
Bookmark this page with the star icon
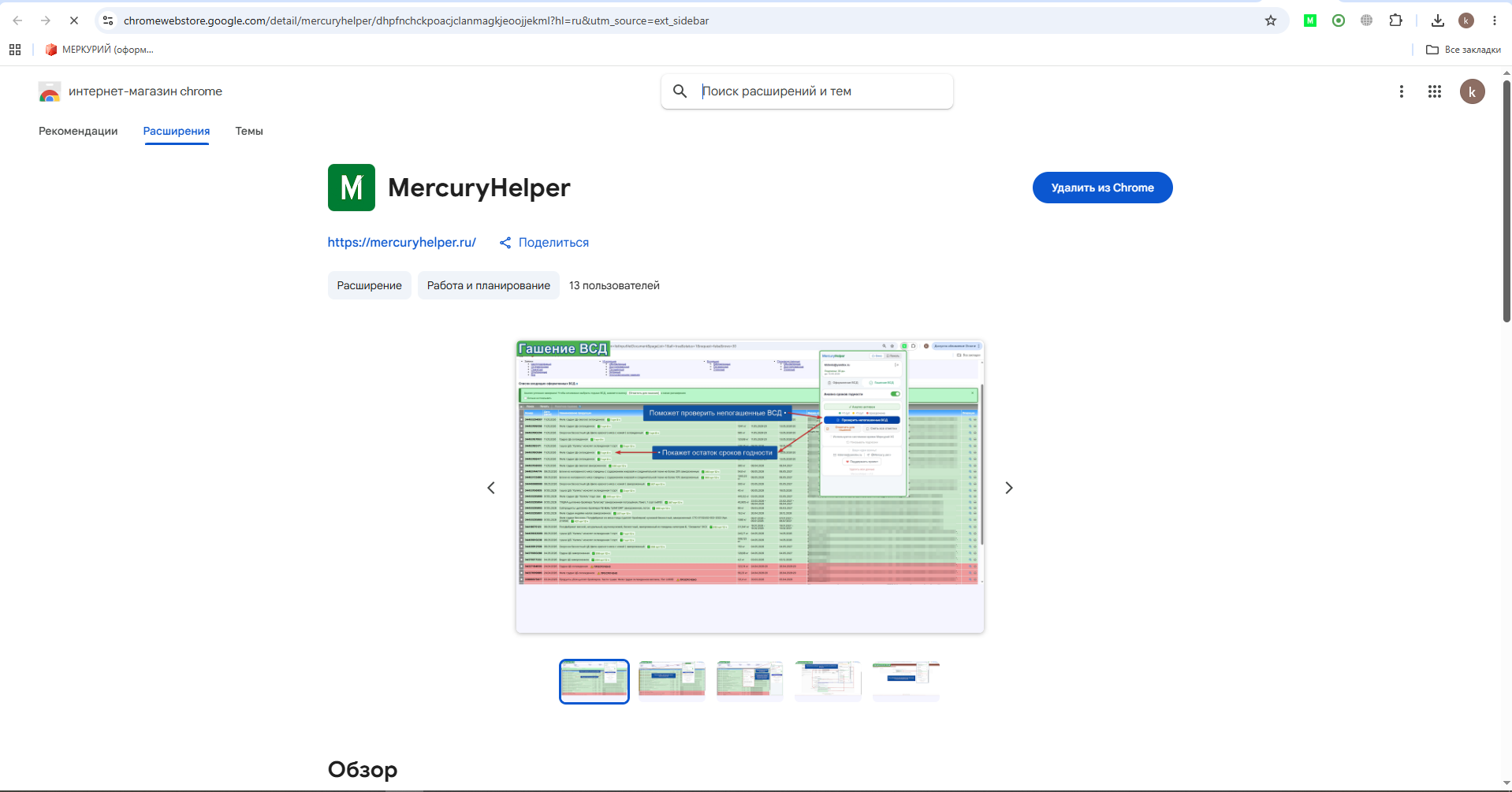[1271, 20]
